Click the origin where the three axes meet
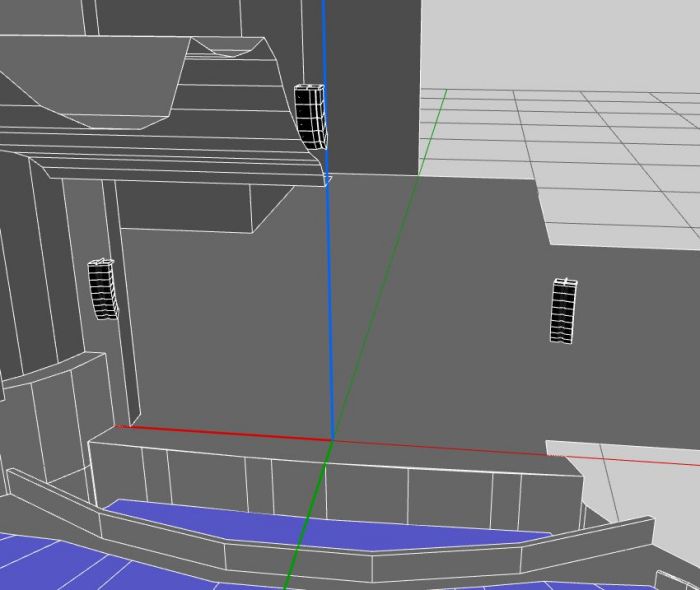700x590 pixels. [331, 440]
